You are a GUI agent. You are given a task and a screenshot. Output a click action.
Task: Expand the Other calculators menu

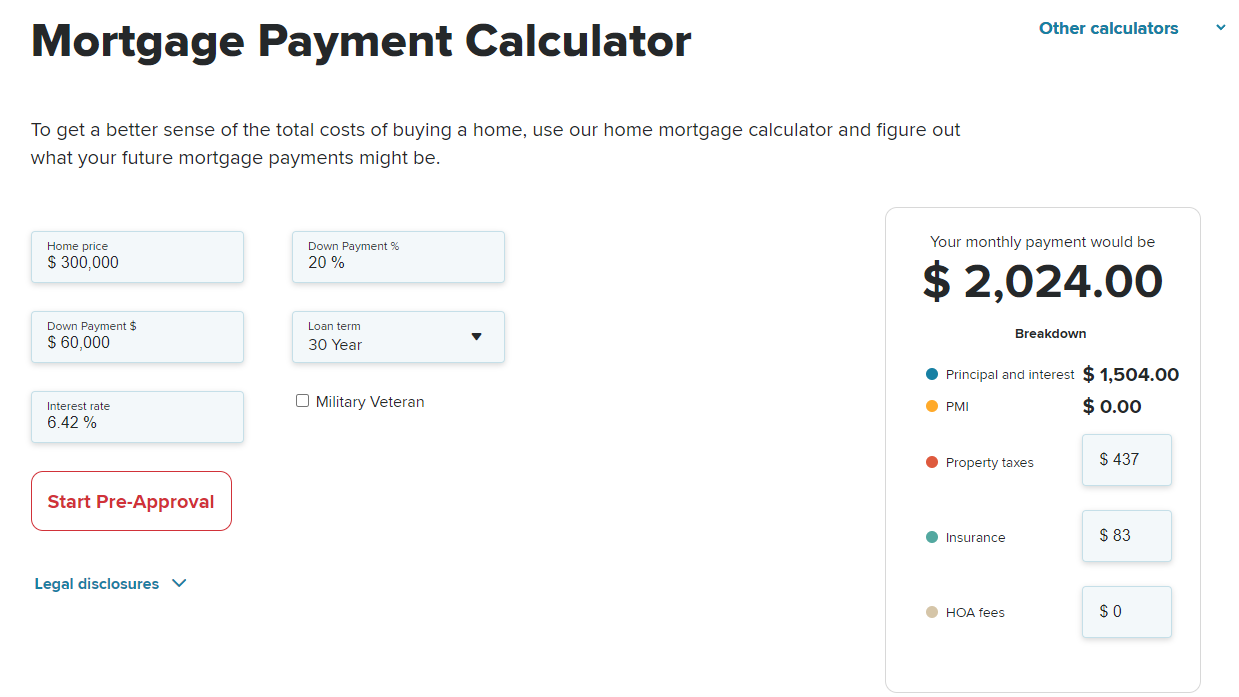coord(1108,28)
